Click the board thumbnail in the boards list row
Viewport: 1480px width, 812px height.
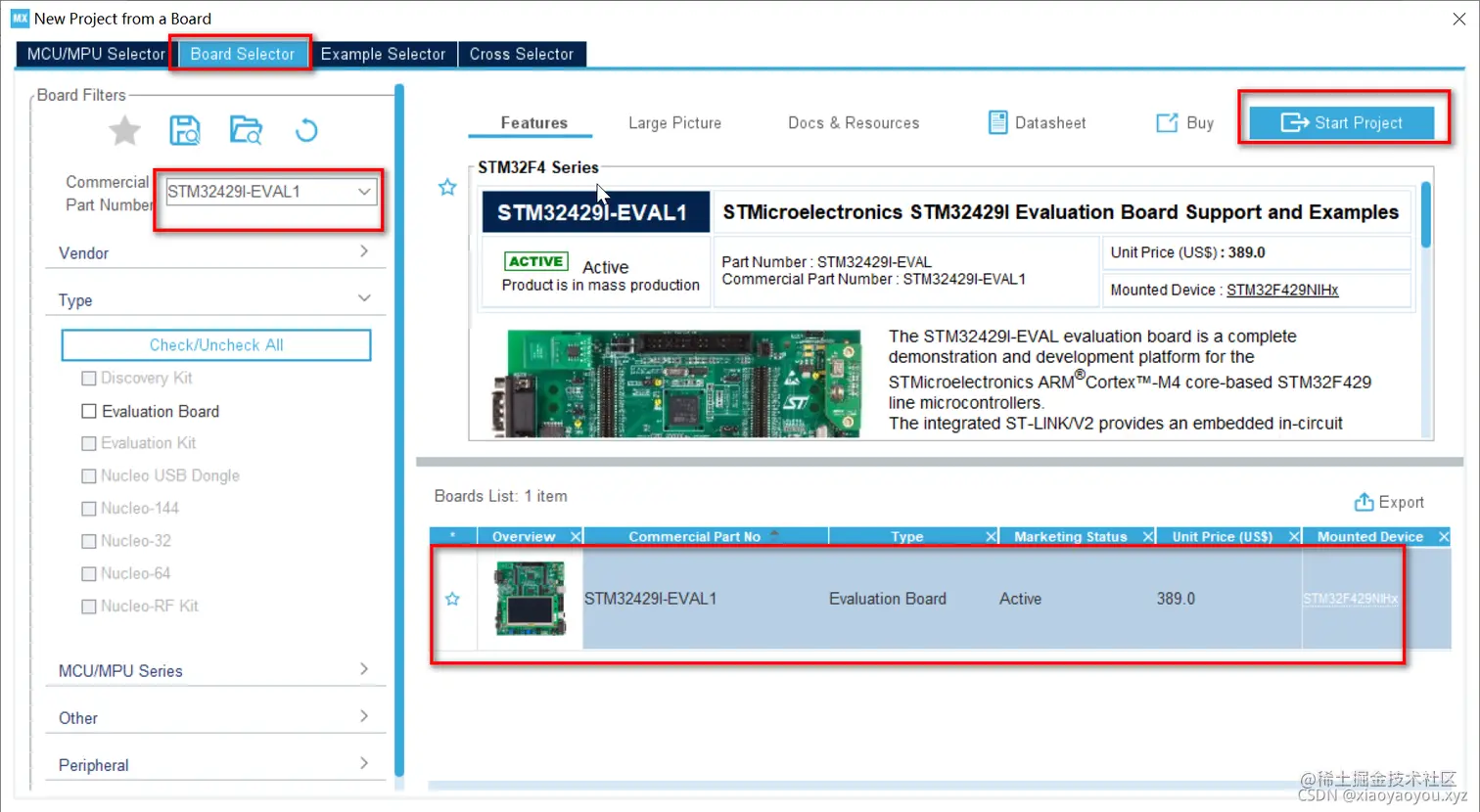pos(531,599)
